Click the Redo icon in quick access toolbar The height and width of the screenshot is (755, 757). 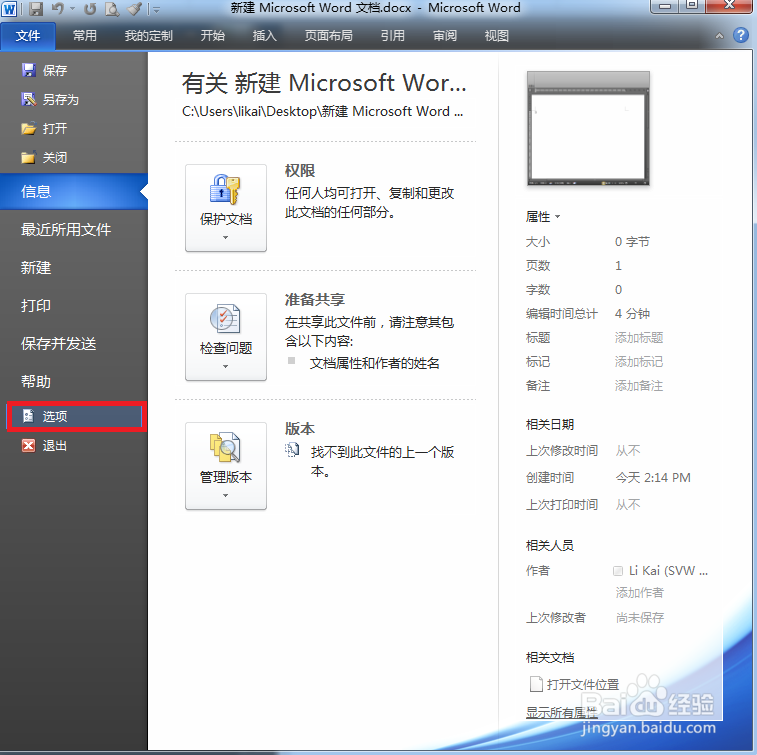[90, 9]
